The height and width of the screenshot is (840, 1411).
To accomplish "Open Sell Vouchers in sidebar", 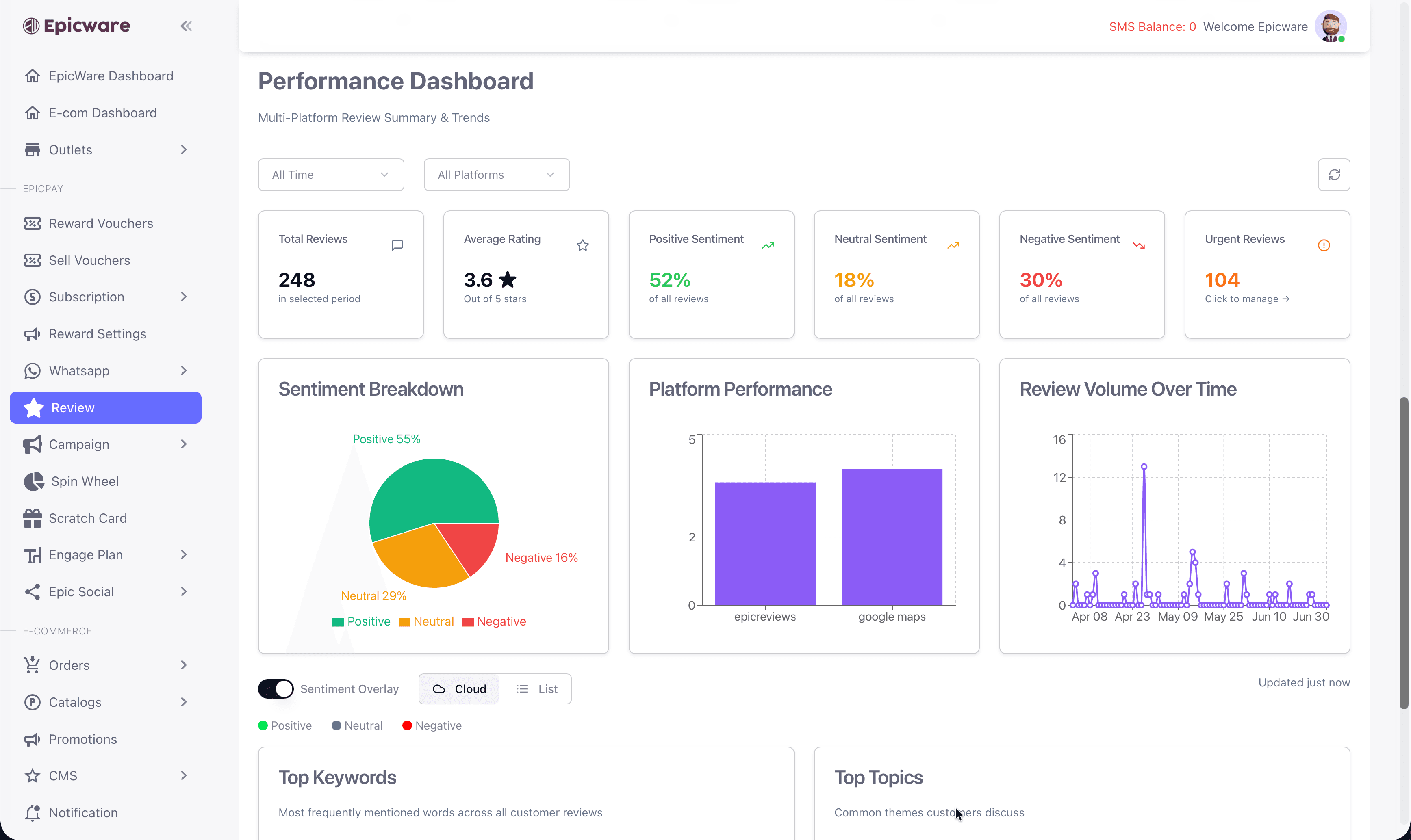I will (x=106, y=260).
